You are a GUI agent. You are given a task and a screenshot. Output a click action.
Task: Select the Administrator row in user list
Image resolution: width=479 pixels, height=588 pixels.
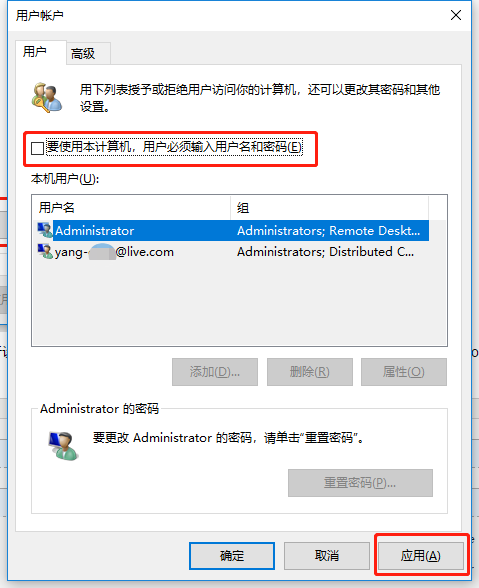pyautogui.click(x=233, y=230)
